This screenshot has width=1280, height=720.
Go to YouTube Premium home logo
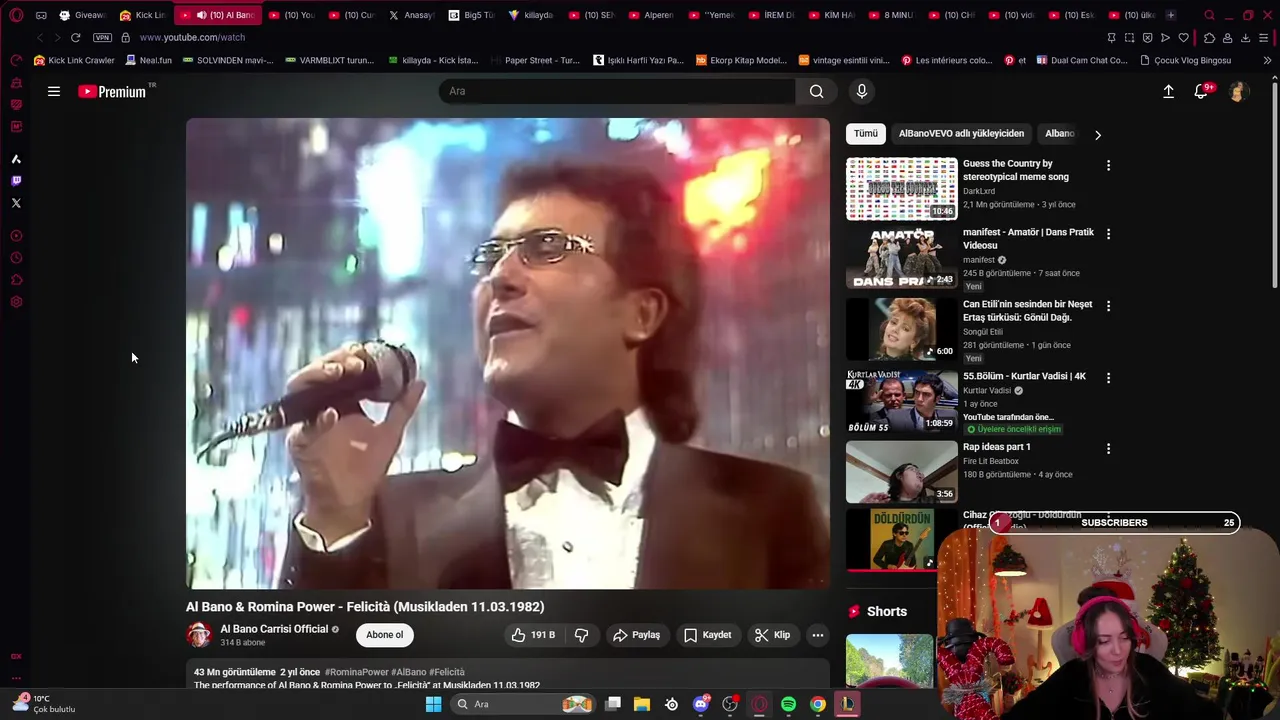[x=112, y=92]
